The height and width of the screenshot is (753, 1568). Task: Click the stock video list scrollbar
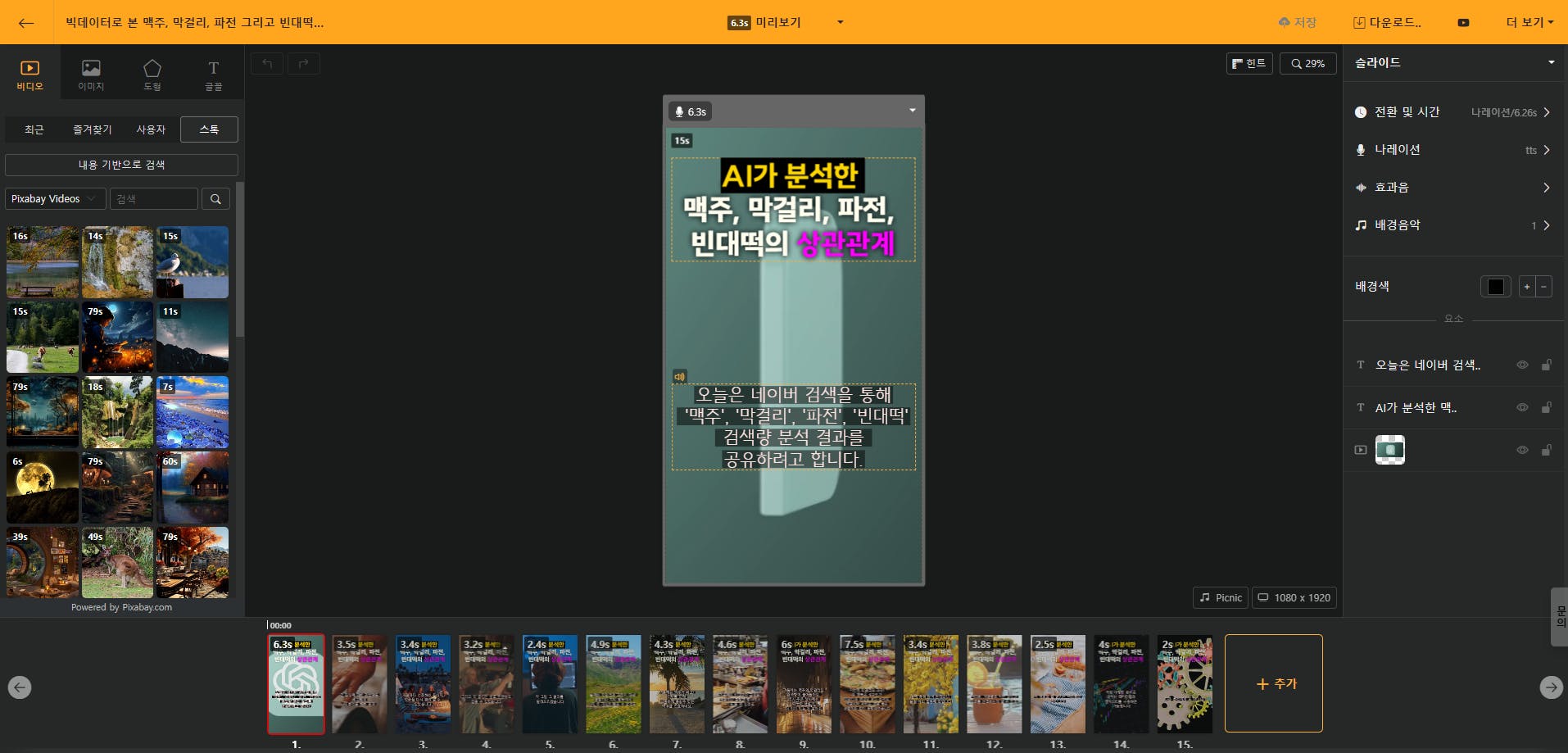tap(240, 260)
